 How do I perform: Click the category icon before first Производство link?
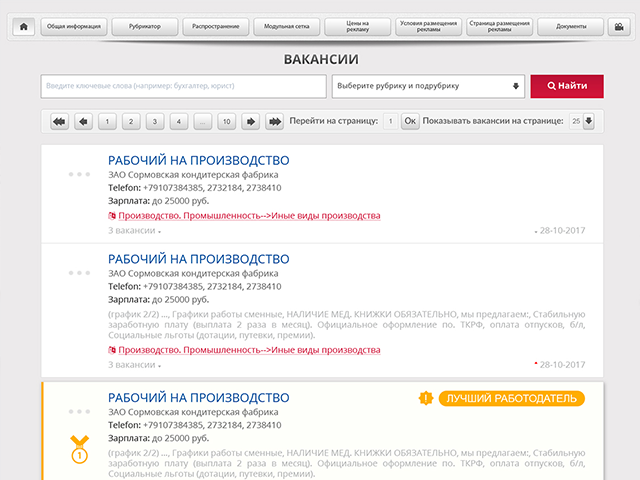112,216
